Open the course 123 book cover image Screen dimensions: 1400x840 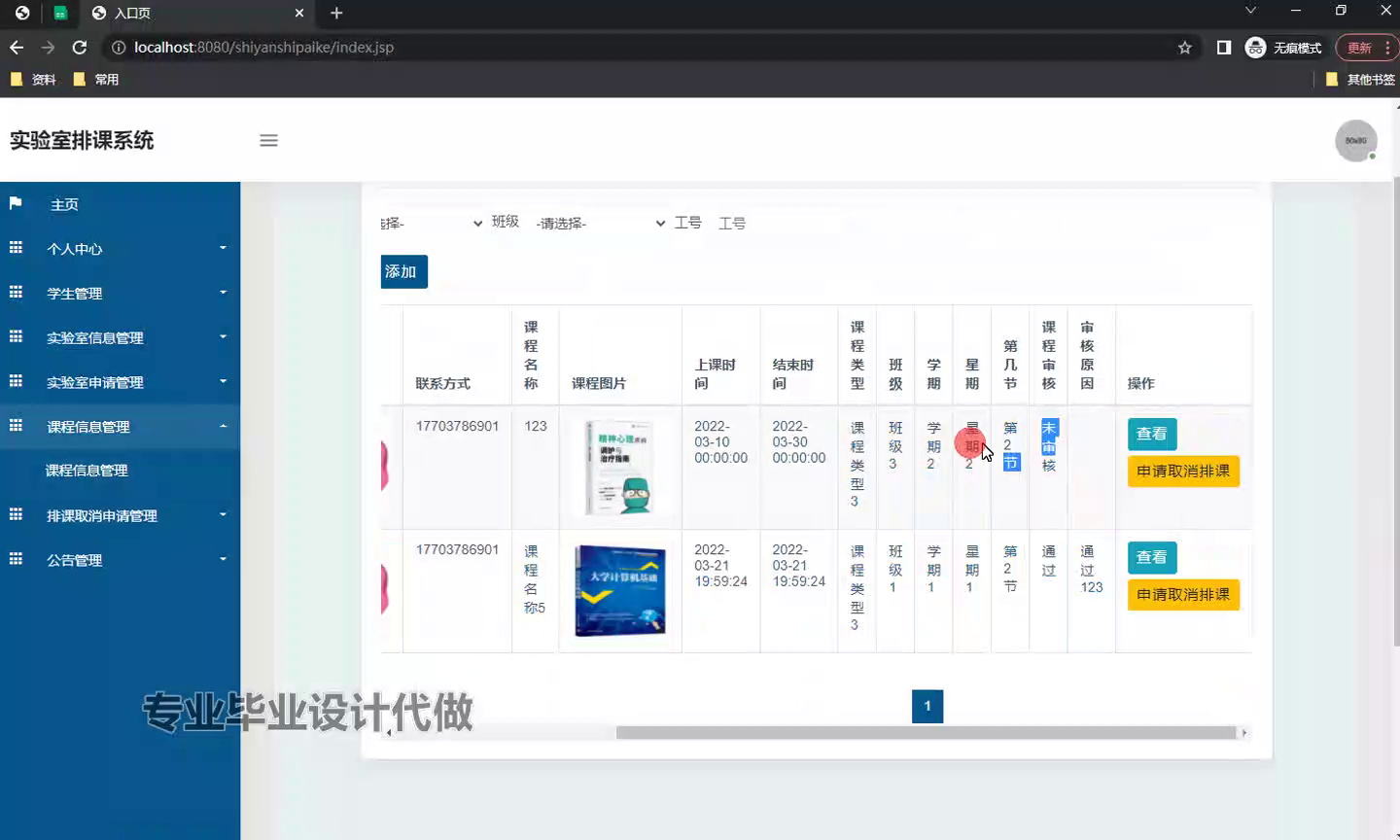(620, 468)
